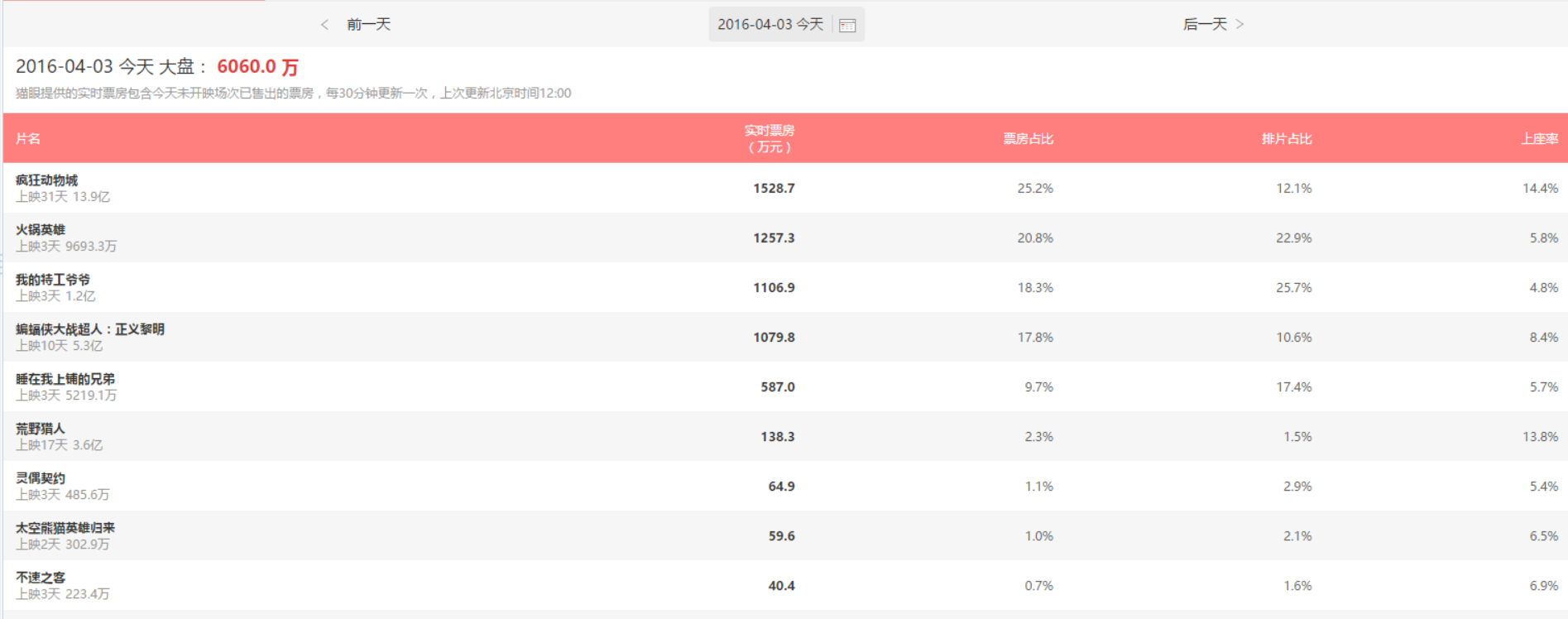The image size is (1568, 619).
Task: Open the movie 火锅英雄
Action: 41,230
